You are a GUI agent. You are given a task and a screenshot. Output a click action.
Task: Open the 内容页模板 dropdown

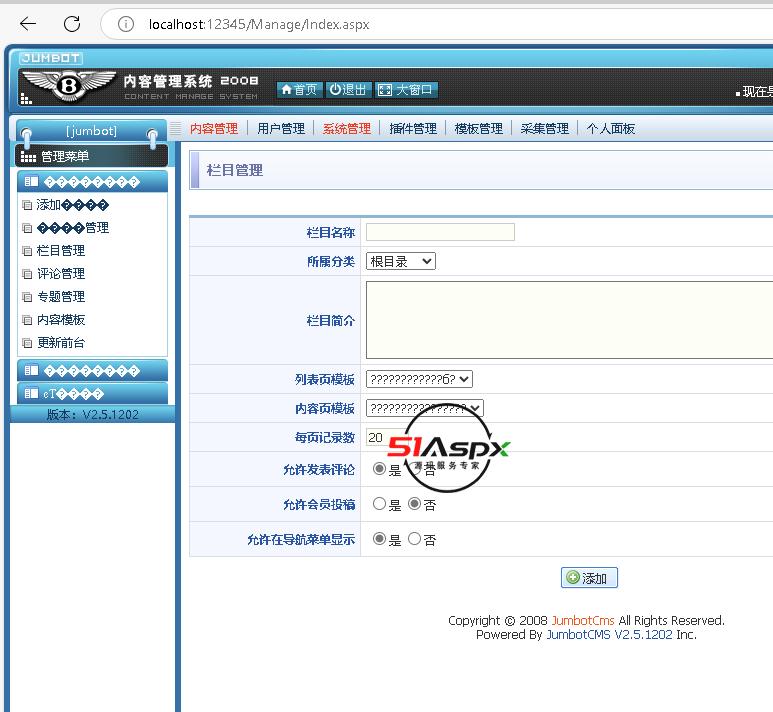tap(424, 408)
